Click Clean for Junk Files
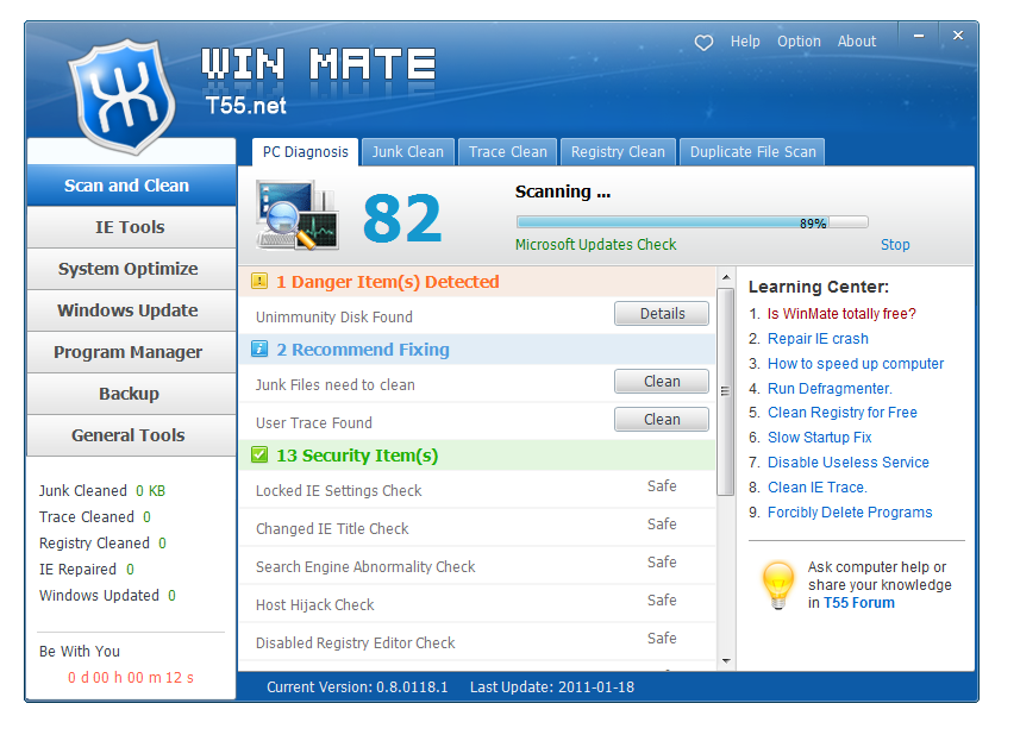Screen dimensions: 1020x741 662,381
